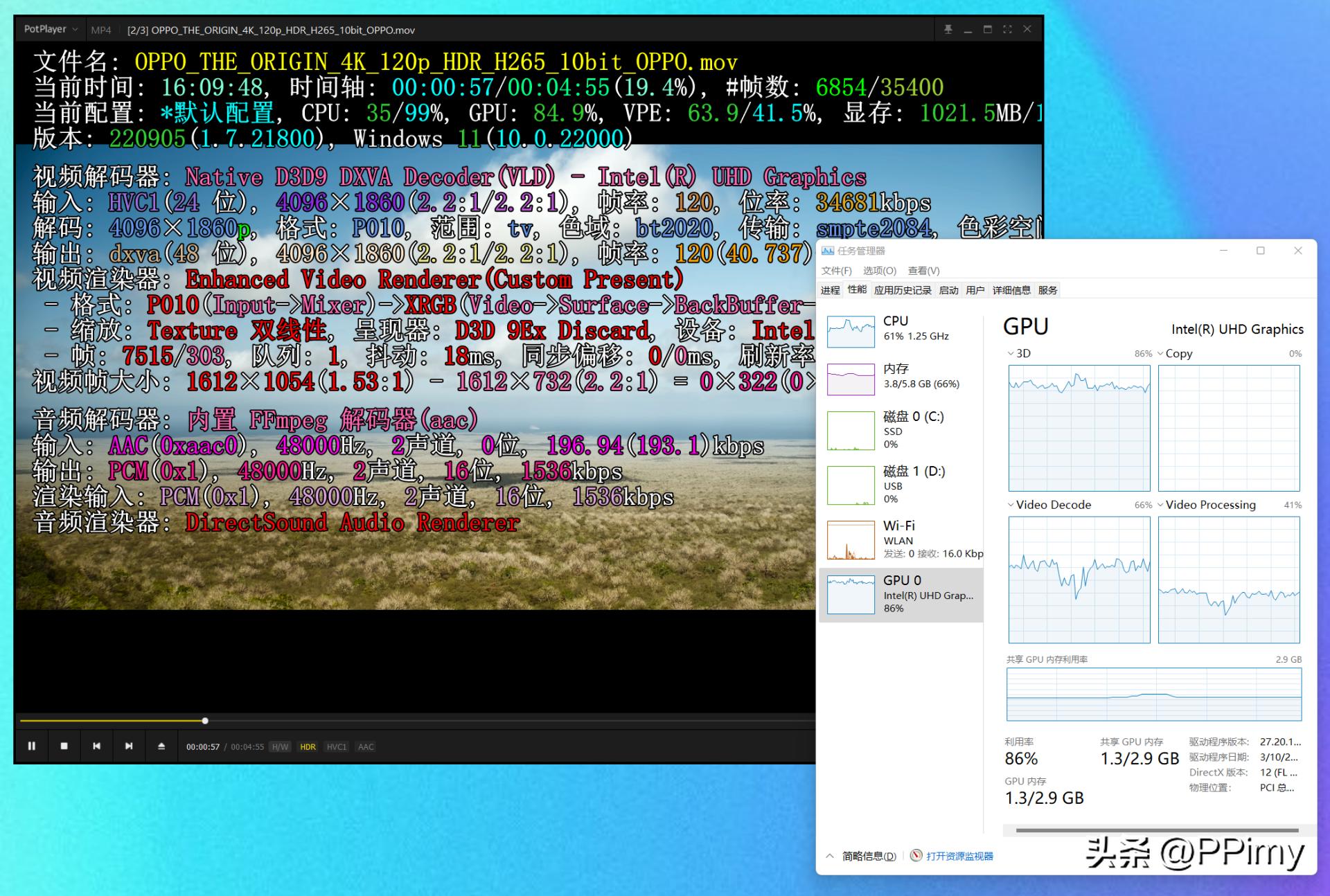Click the playback seek bar handle
This screenshot has width=1330, height=896.
click(x=205, y=721)
